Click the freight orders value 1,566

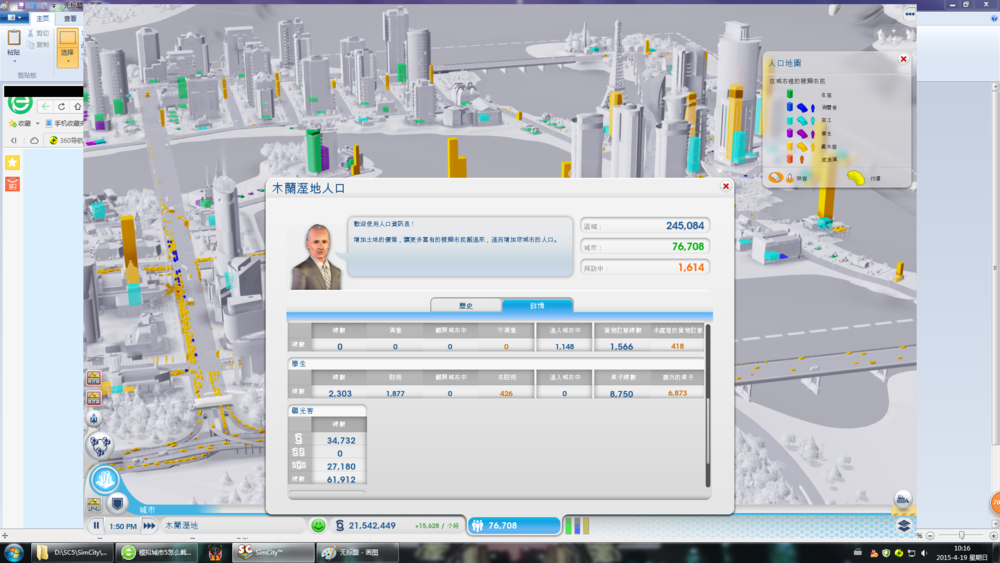click(x=621, y=346)
